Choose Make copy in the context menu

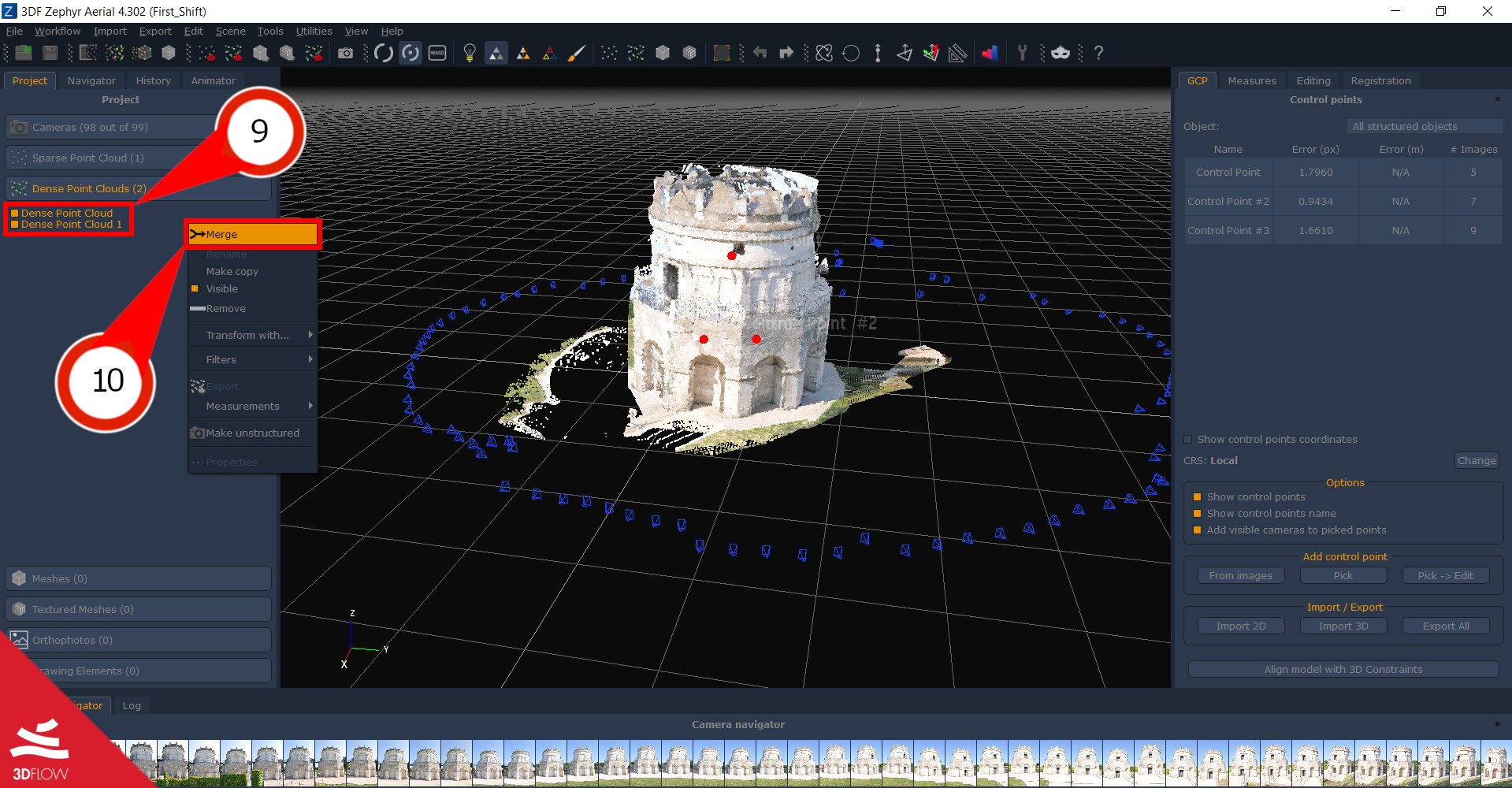pyautogui.click(x=252, y=272)
